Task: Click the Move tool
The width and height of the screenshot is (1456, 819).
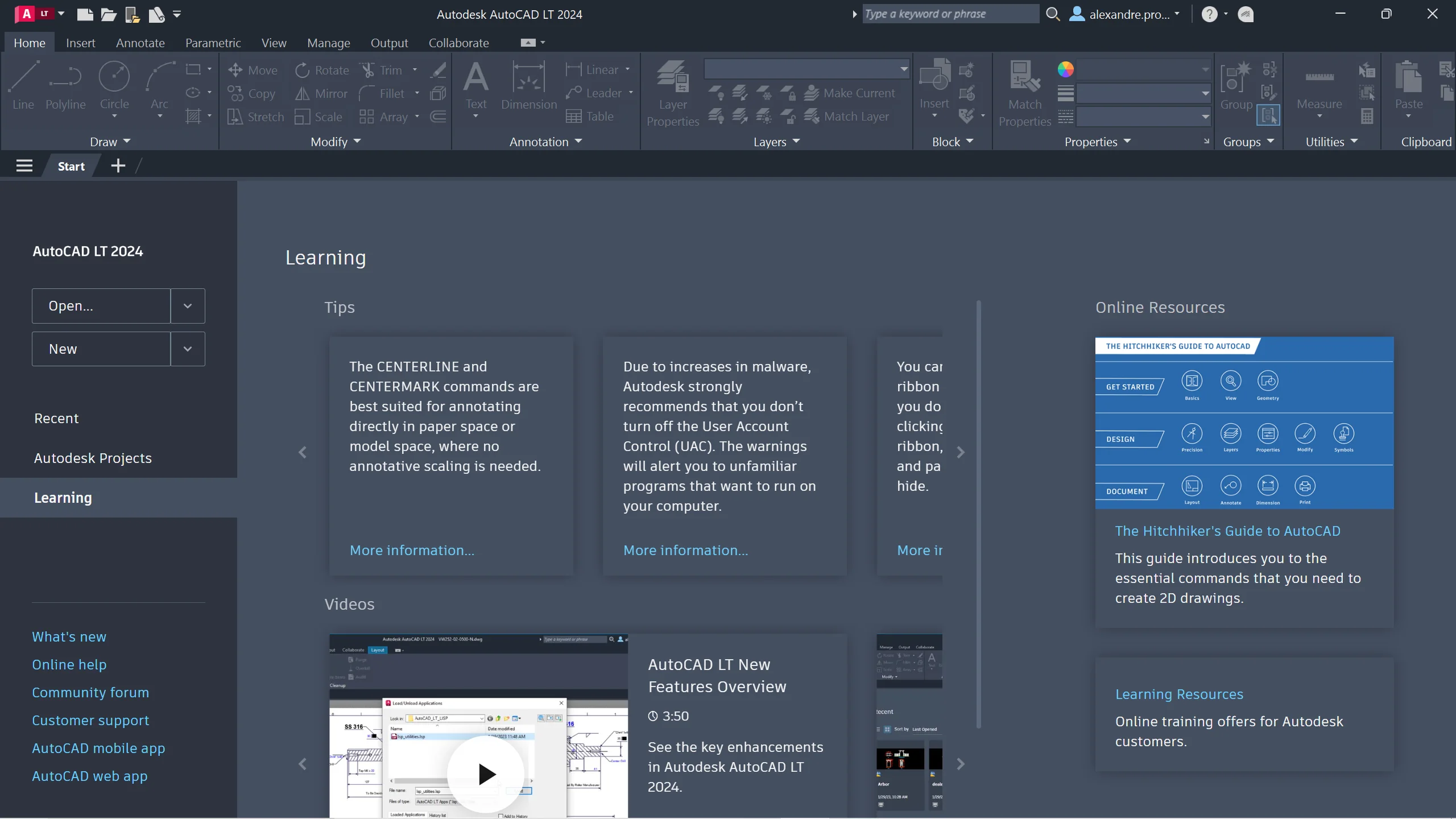Action: [253, 71]
